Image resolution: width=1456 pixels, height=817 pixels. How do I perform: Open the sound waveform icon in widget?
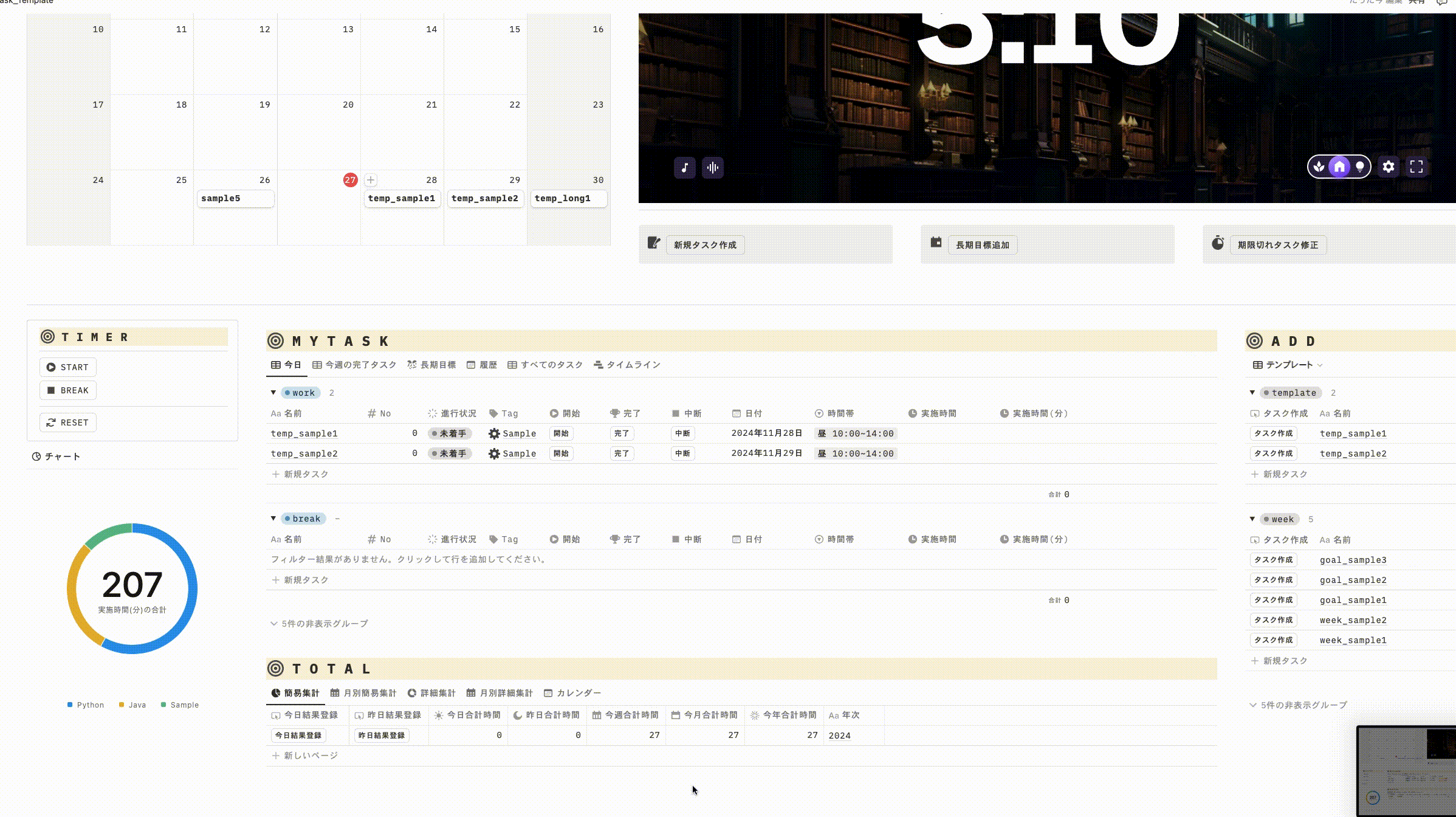(713, 168)
